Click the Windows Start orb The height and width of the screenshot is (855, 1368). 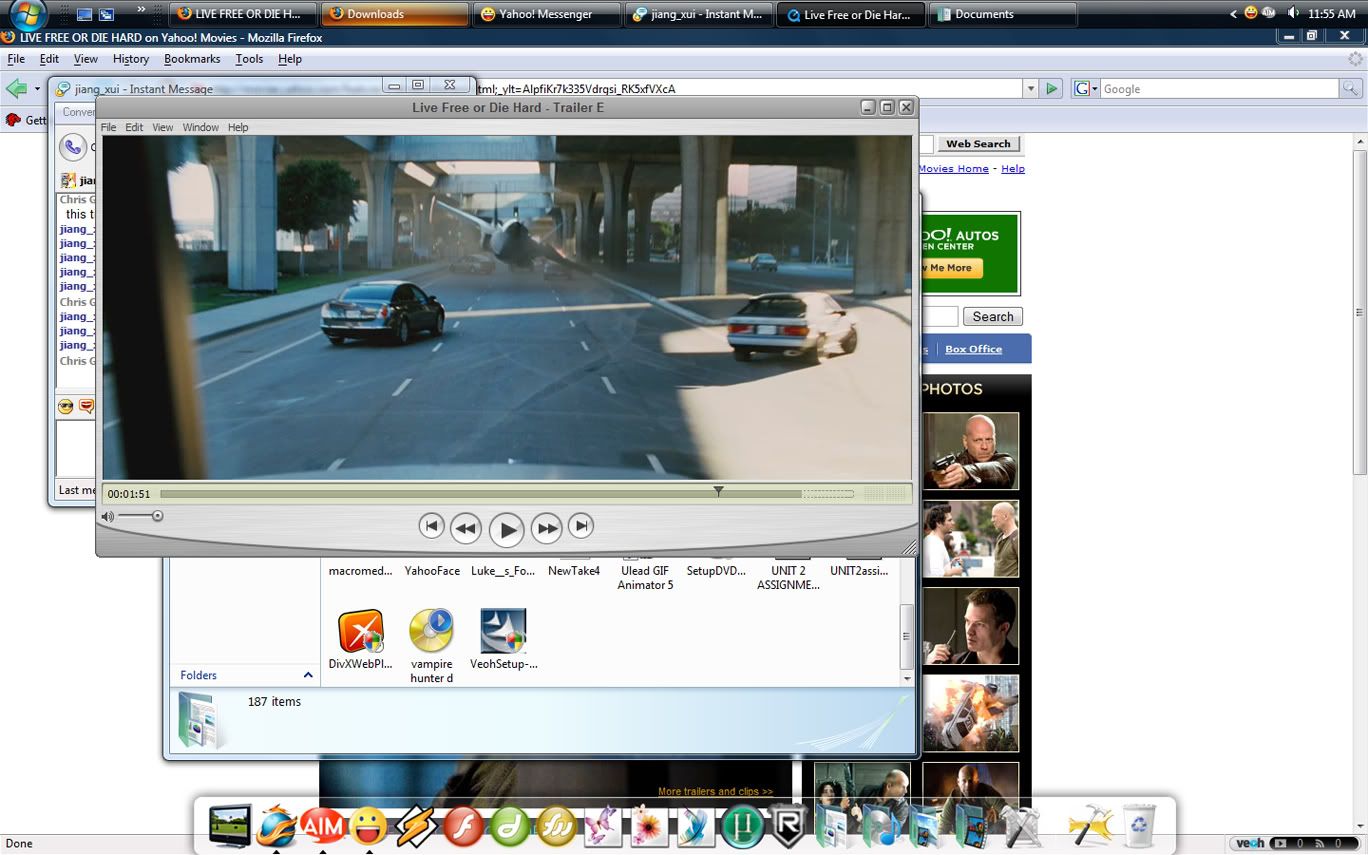pyautogui.click(x=29, y=14)
